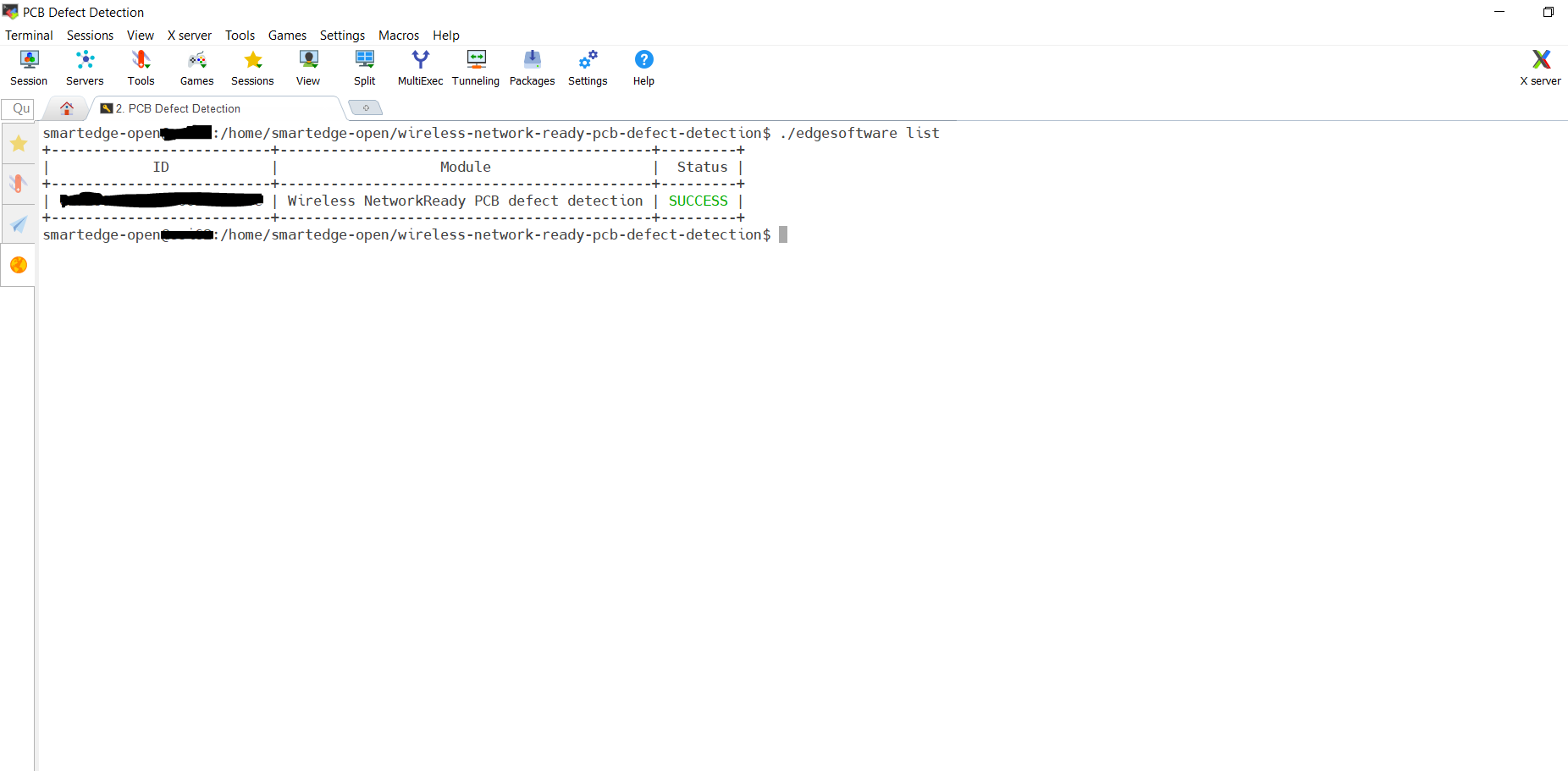This screenshot has height=771, width=1568.
Task: Open the X server menu
Action: [x=190, y=36]
